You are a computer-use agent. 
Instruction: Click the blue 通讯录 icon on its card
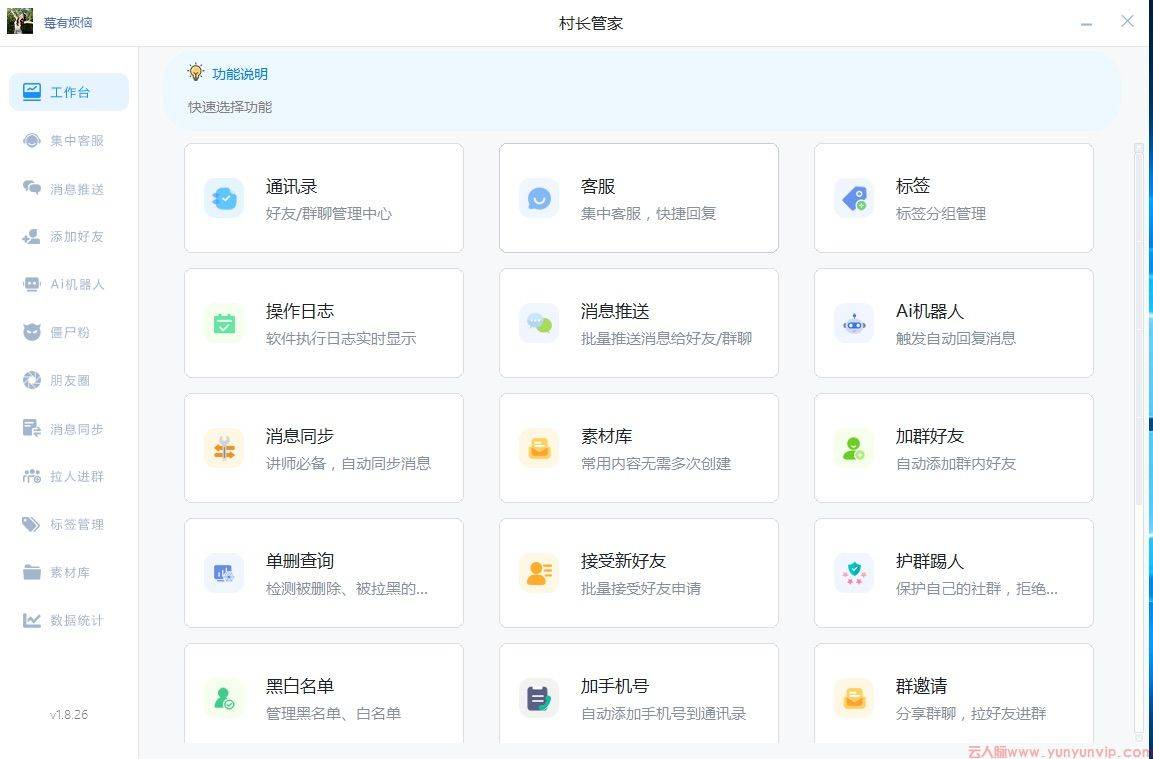pyautogui.click(x=224, y=198)
